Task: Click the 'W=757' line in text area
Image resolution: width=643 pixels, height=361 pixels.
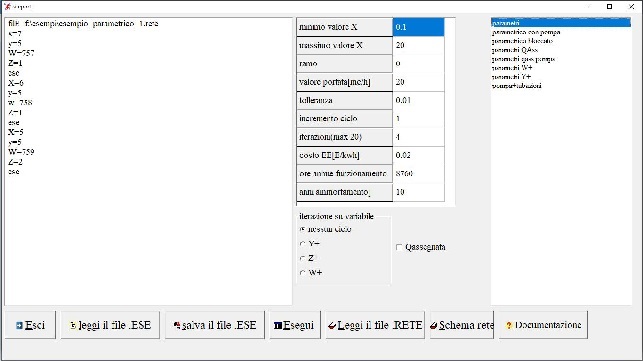Action: (21, 53)
